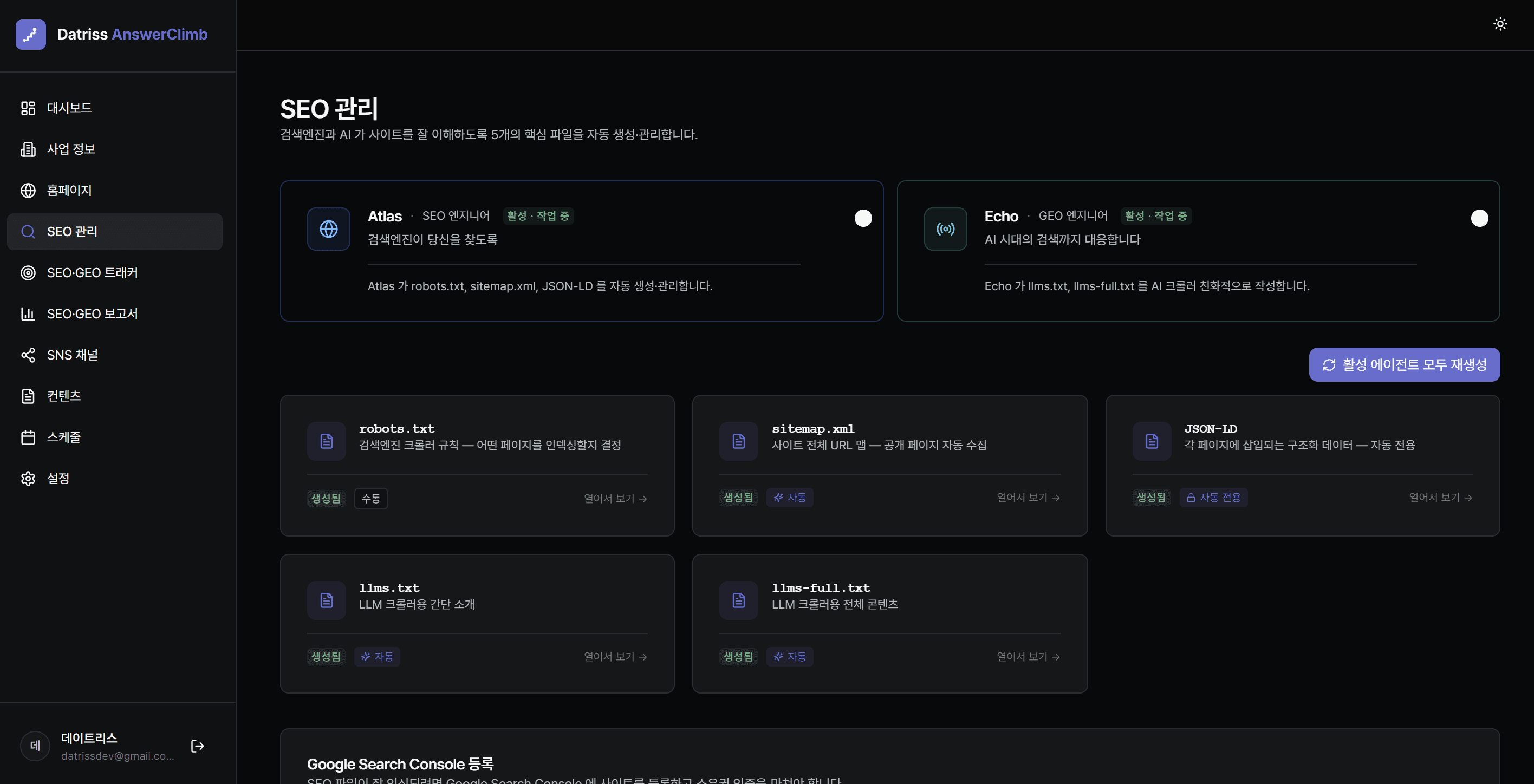Open 컨텐츠 in the sidebar
1534x784 pixels.
[115, 396]
